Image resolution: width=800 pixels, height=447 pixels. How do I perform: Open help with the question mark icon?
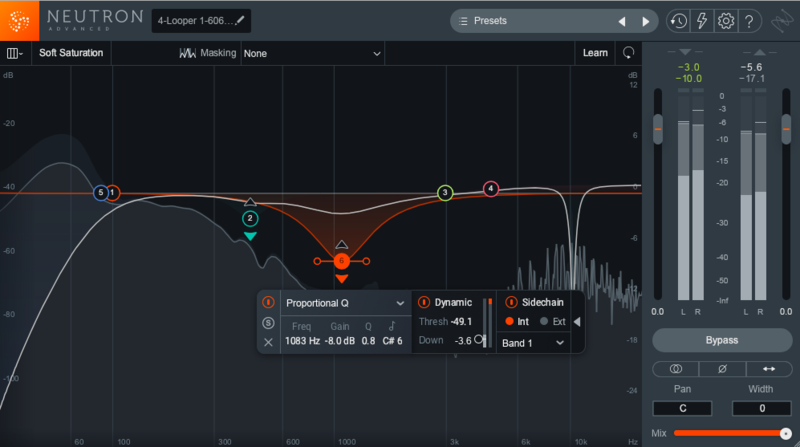click(749, 21)
